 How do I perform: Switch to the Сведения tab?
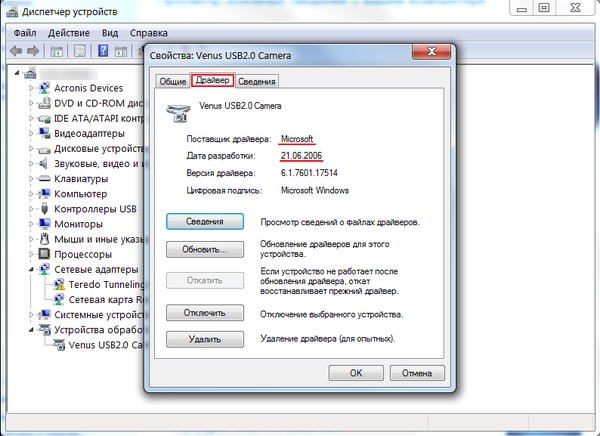[256, 82]
